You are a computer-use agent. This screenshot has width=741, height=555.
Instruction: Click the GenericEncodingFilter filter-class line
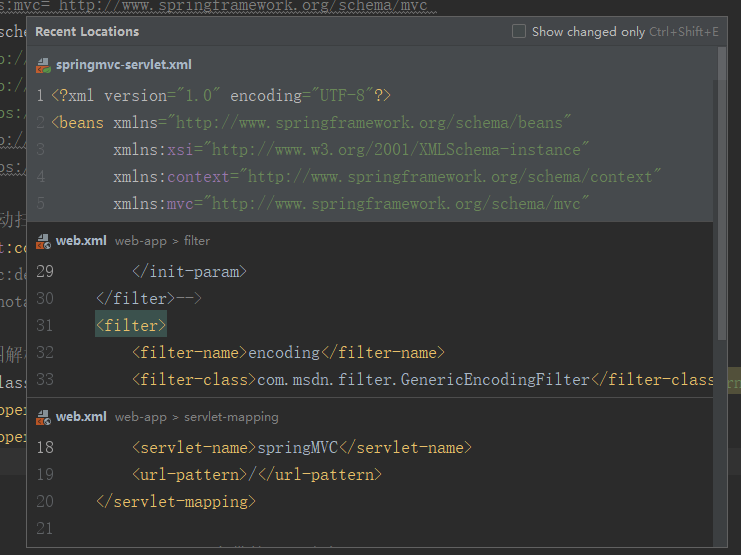[x=420, y=380]
